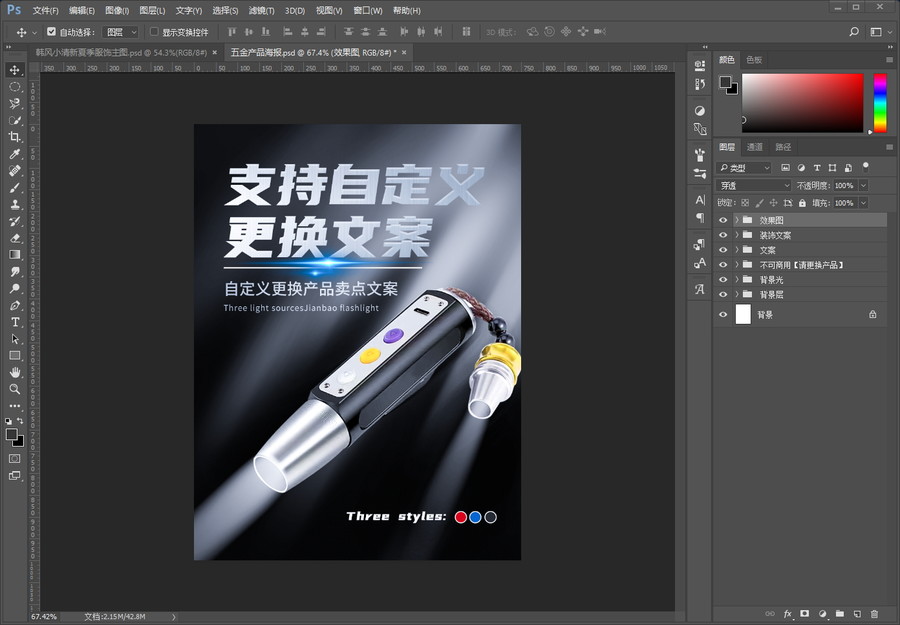This screenshot has width=900, height=625.
Task: Open the 窗口(W) menu
Action: [367, 10]
